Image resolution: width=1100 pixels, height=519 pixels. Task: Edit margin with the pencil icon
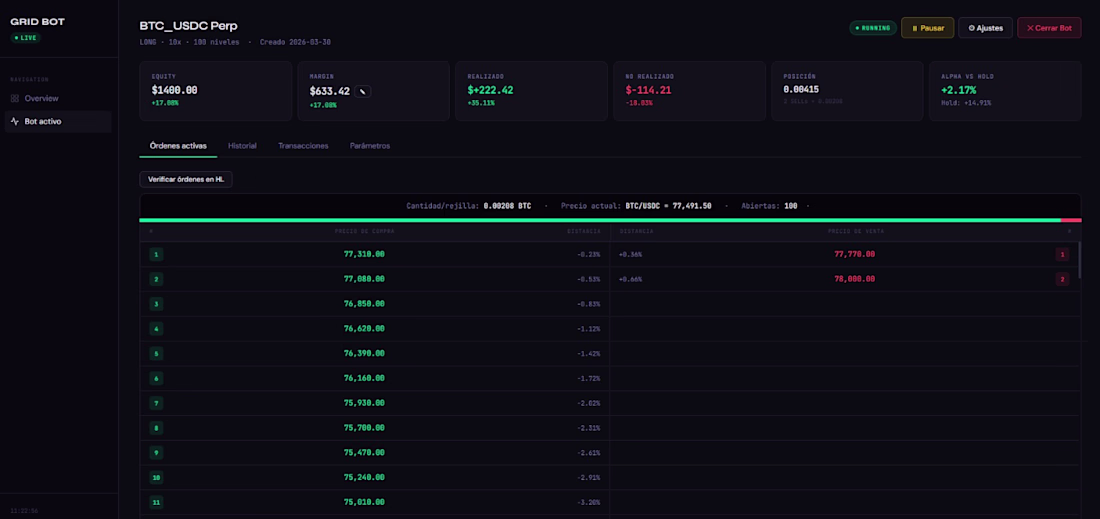(x=363, y=91)
